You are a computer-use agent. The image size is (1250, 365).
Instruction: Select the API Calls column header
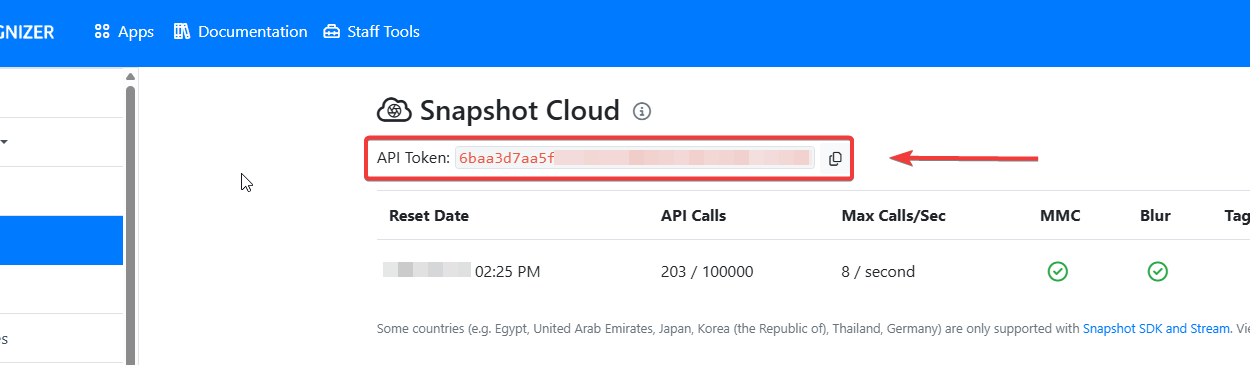pyautogui.click(x=693, y=215)
